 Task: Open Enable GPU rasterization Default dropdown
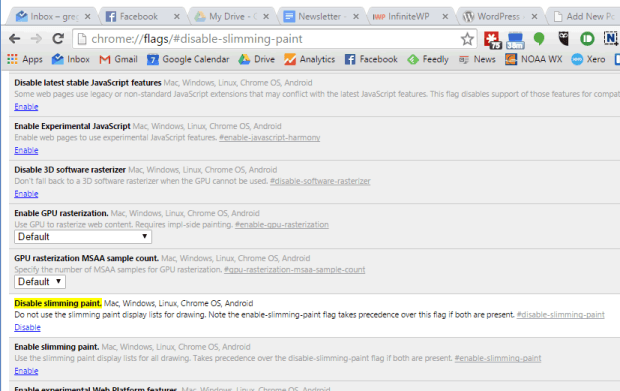point(83,237)
